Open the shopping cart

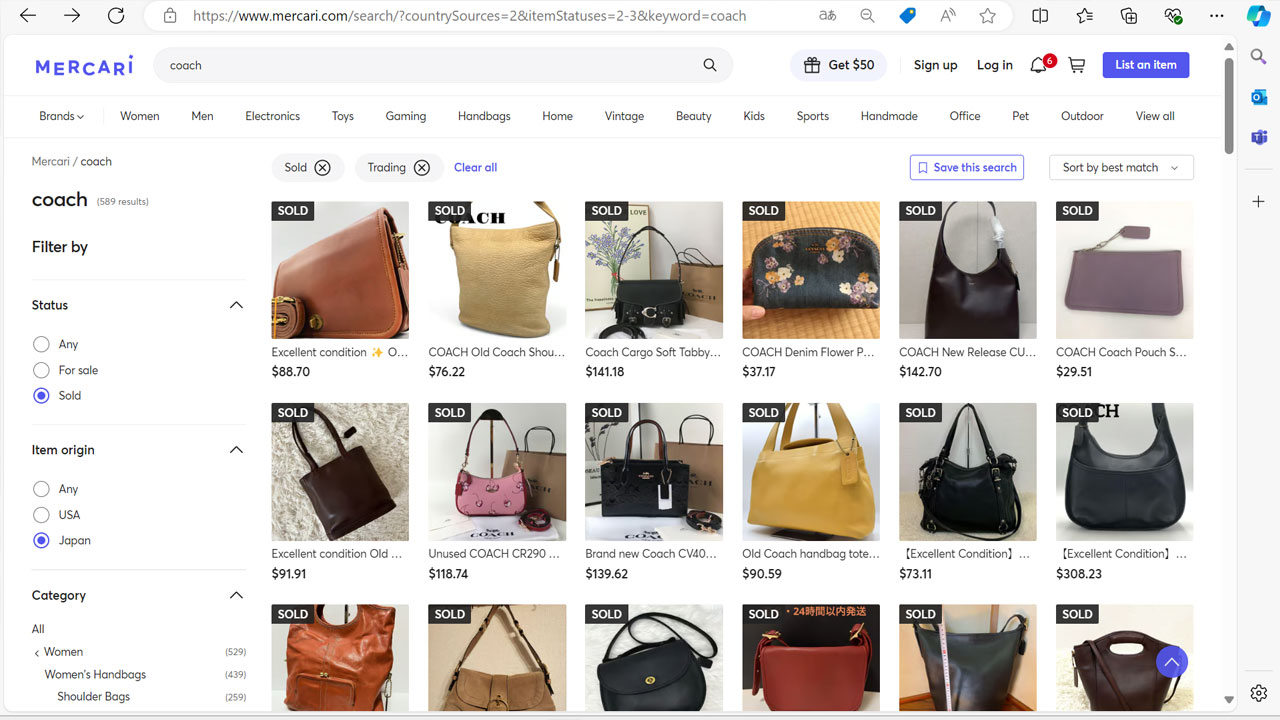point(1077,65)
